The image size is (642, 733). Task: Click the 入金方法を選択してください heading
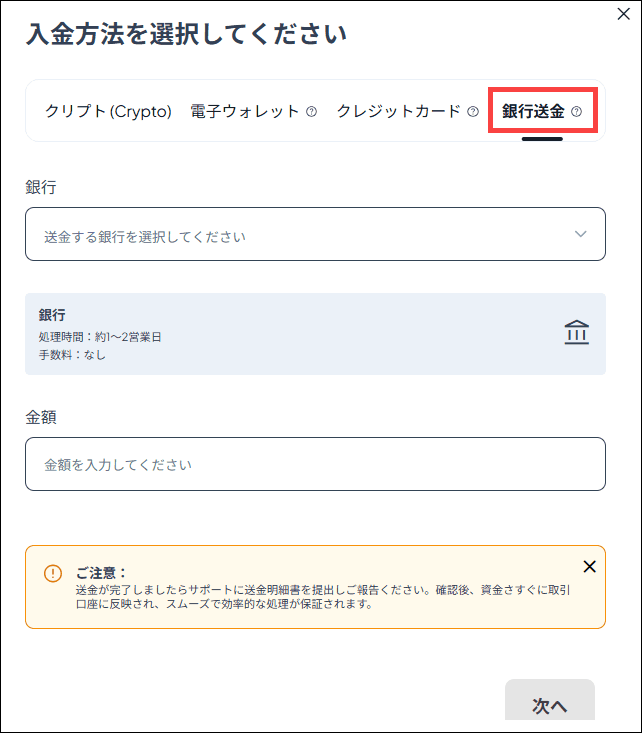[x=185, y=35]
